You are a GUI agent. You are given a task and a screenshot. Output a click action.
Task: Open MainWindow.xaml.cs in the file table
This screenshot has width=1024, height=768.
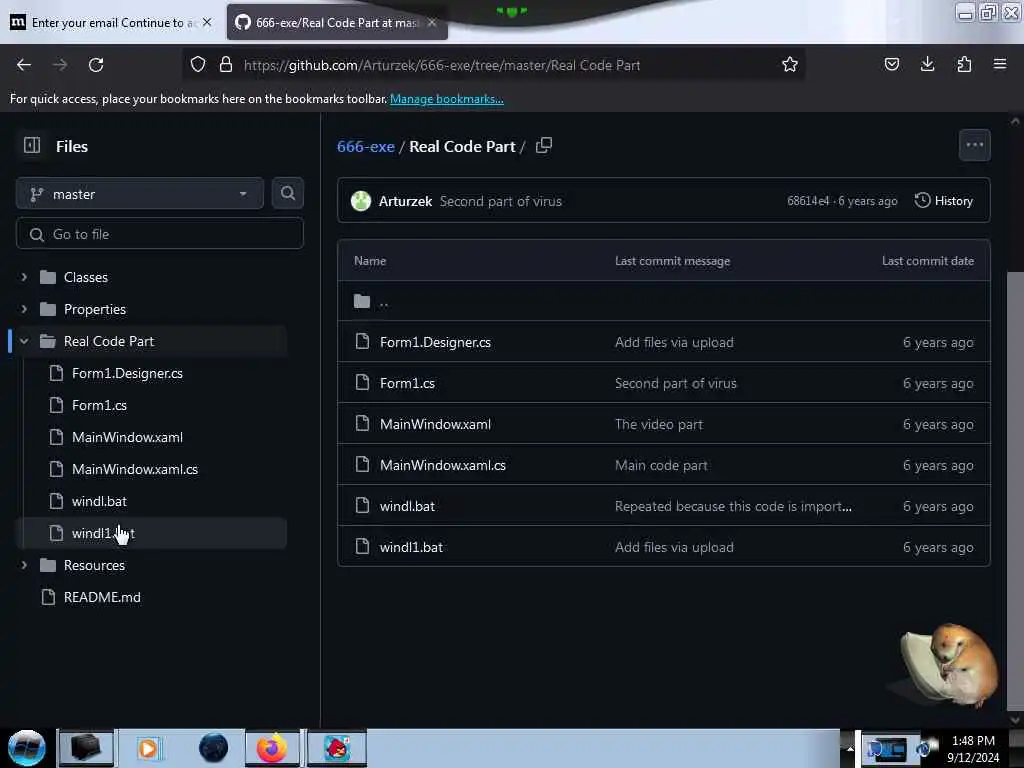(x=443, y=466)
